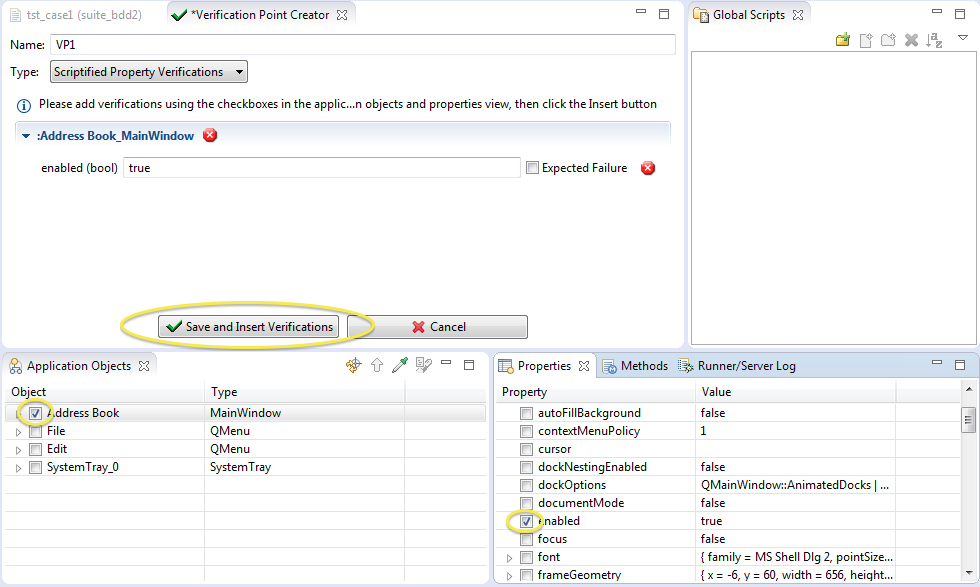Click the VP1 name input field
Viewport: 980px width, 587px height.
pos(362,45)
